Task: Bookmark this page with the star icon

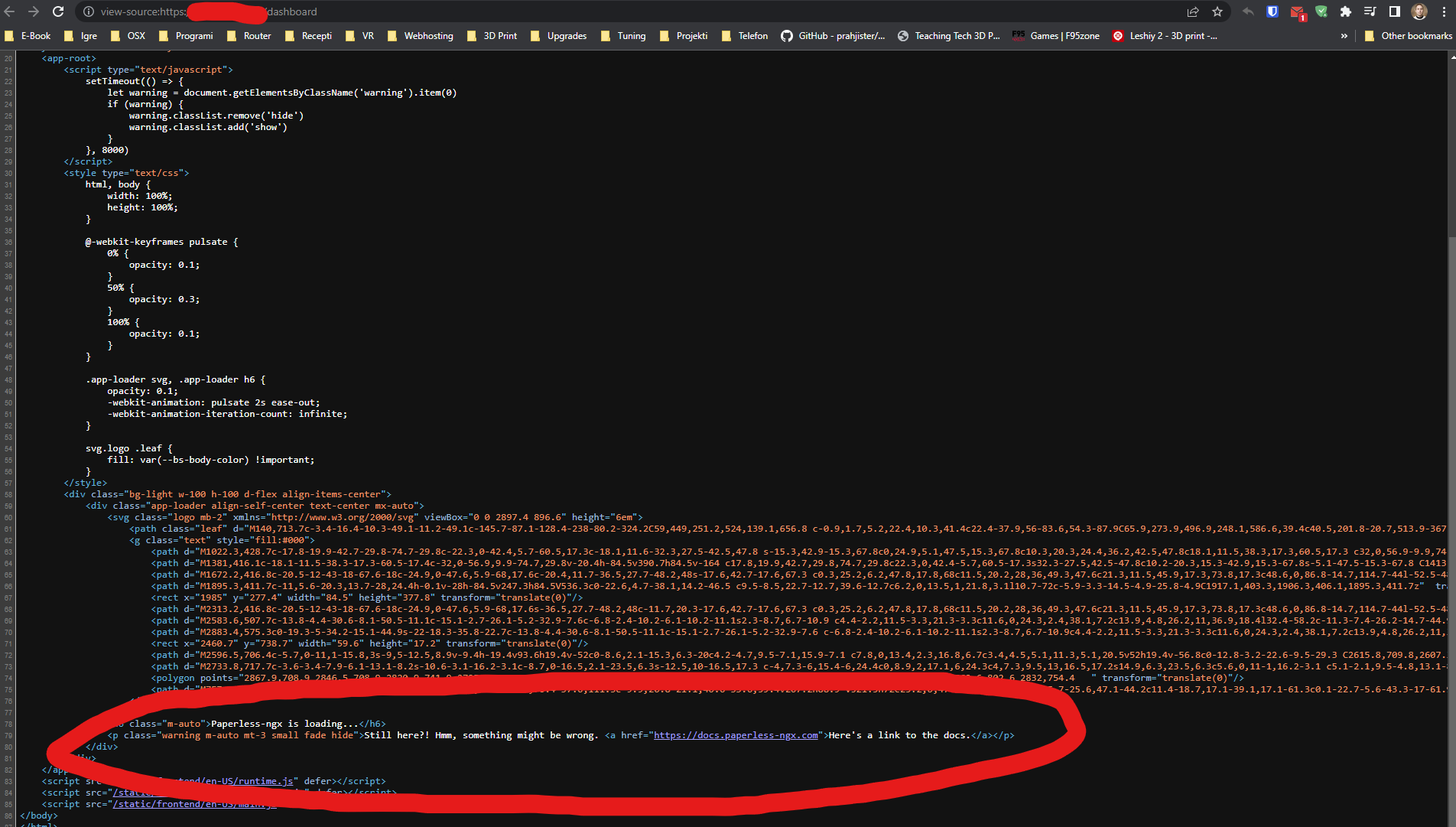Action: tap(1217, 11)
